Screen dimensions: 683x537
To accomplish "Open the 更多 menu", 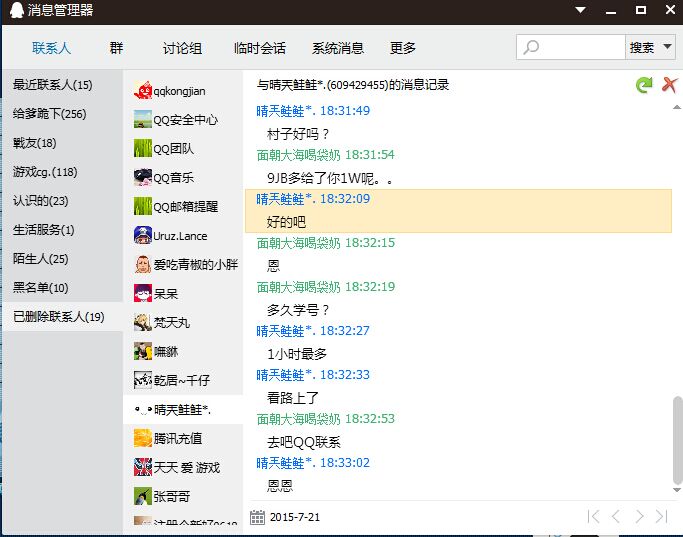I will pos(403,48).
